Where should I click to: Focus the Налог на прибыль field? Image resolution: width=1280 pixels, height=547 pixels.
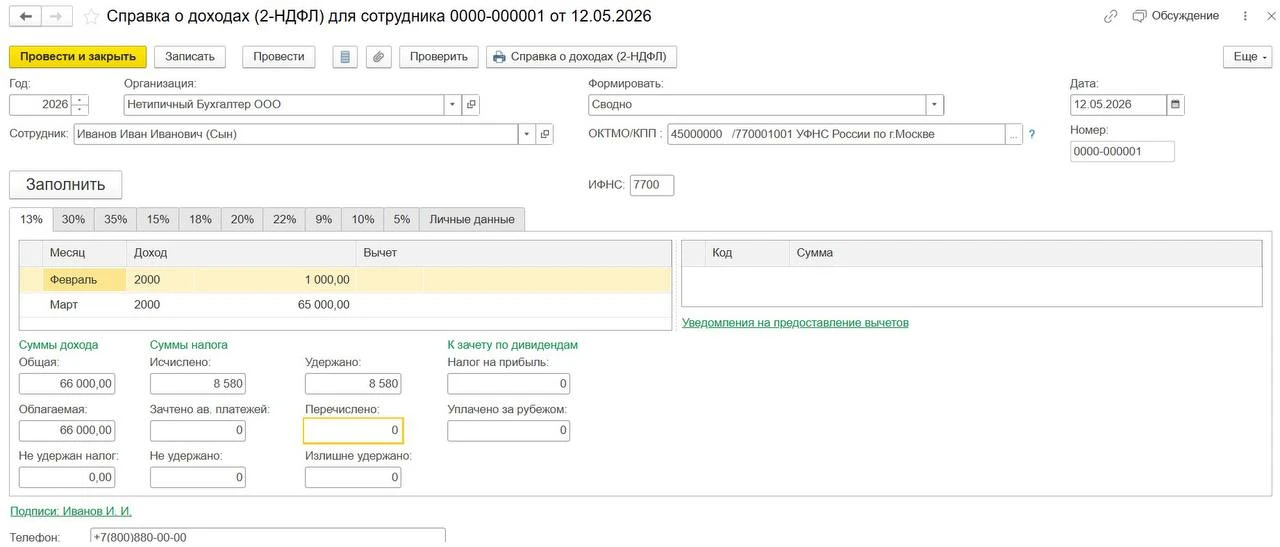tap(509, 383)
